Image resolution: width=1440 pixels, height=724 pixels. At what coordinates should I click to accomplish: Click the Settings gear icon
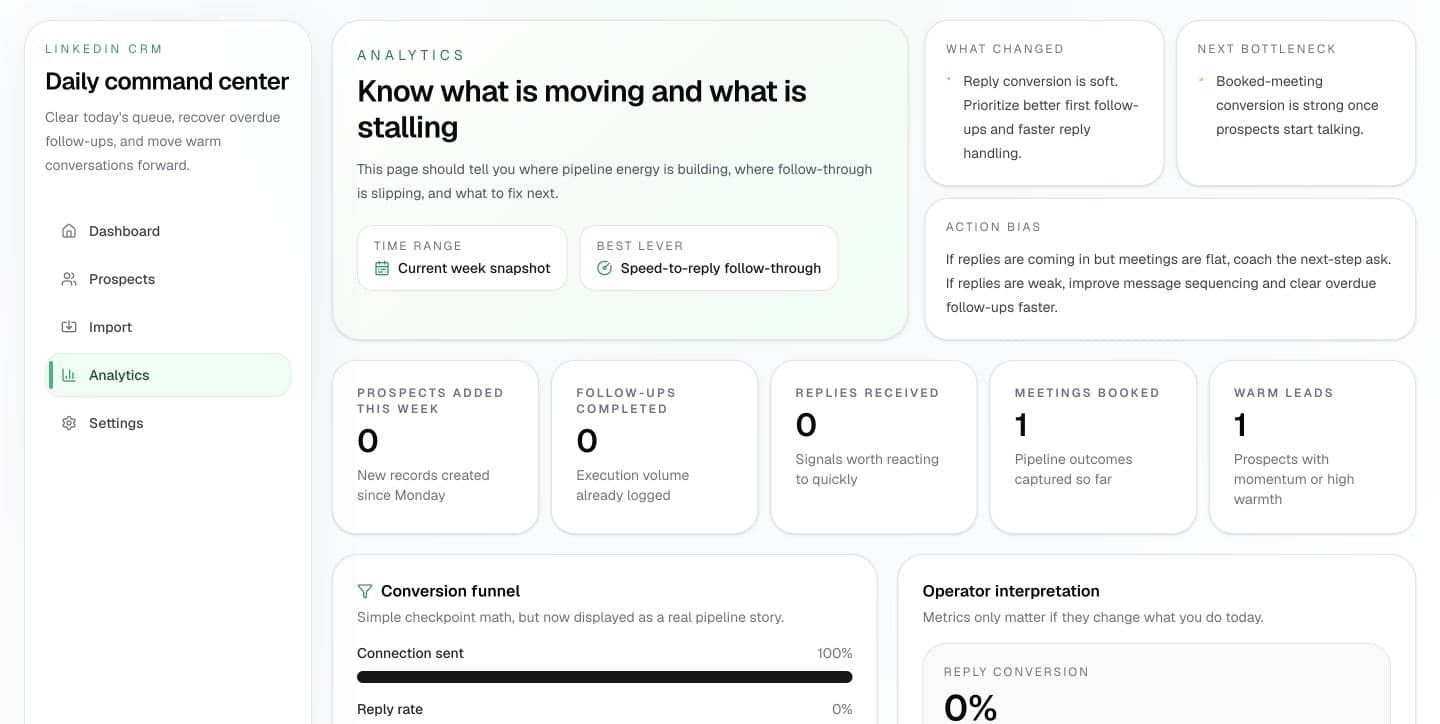coord(69,423)
